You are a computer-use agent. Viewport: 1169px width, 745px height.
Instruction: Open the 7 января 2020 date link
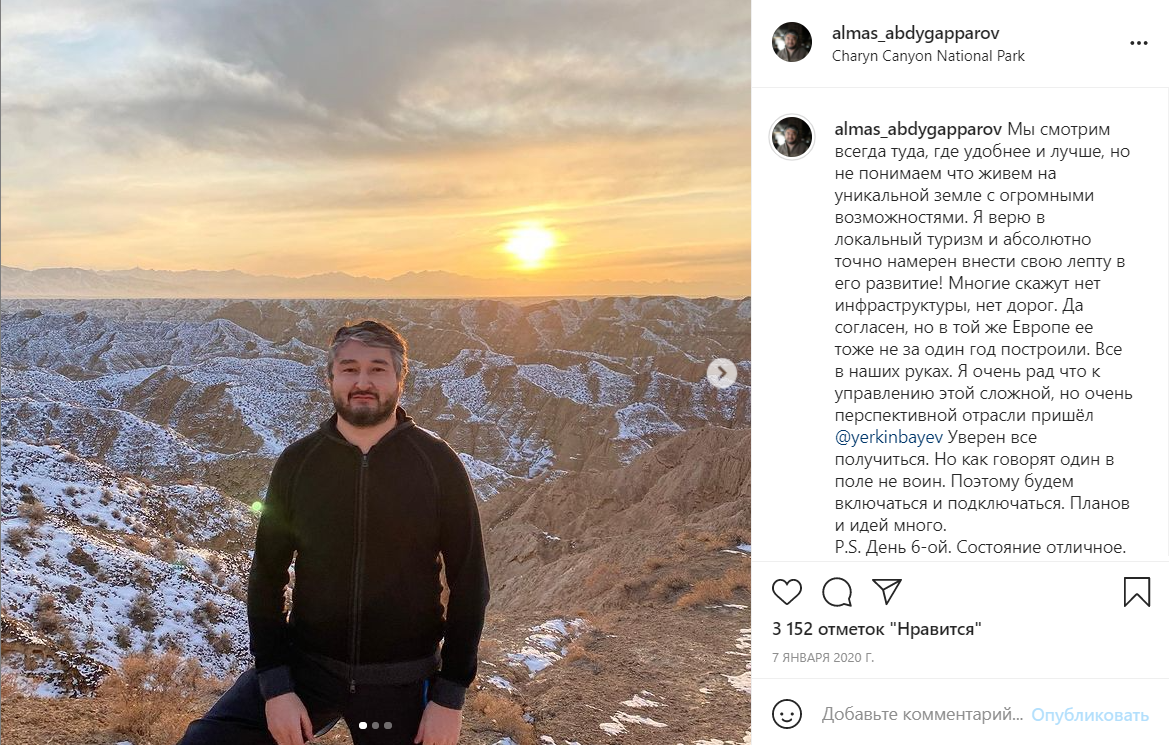pos(823,658)
